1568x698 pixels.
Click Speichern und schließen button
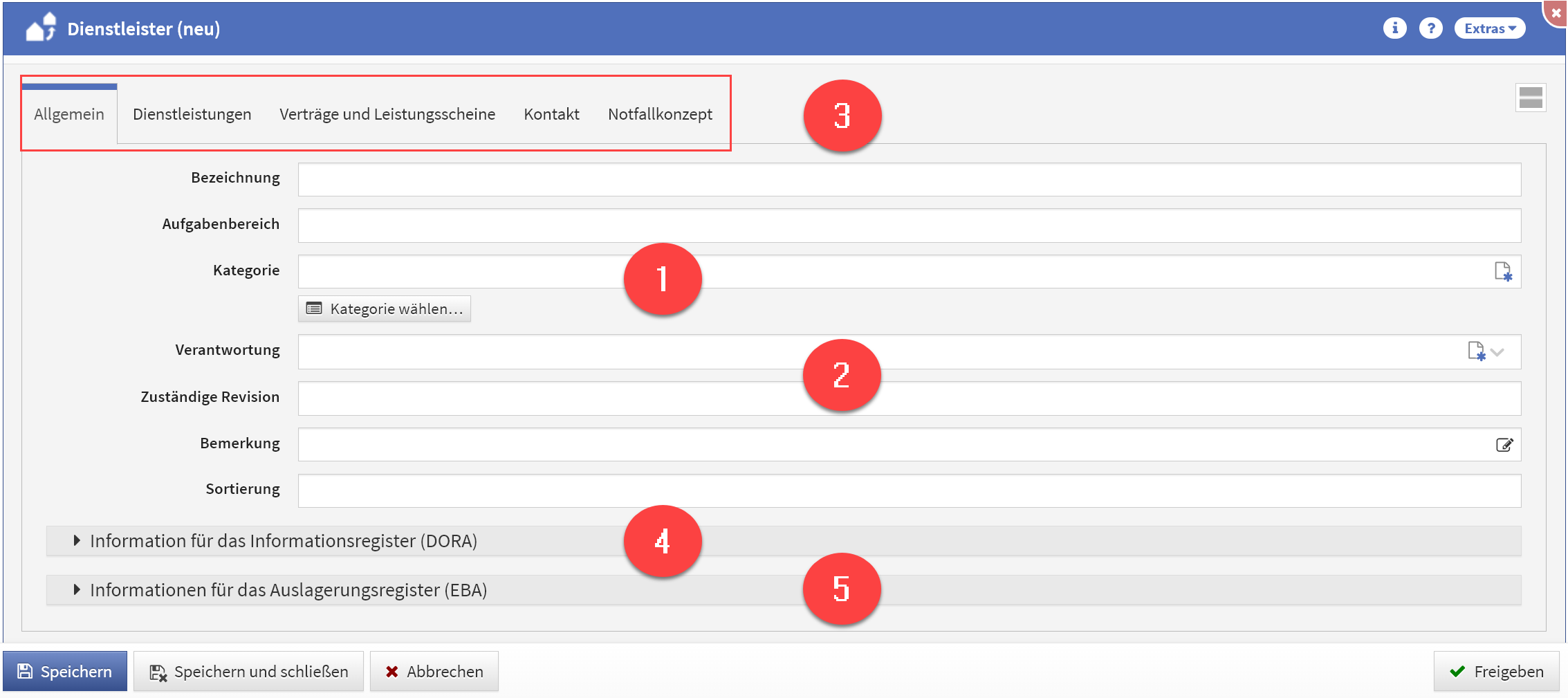tap(249, 672)
